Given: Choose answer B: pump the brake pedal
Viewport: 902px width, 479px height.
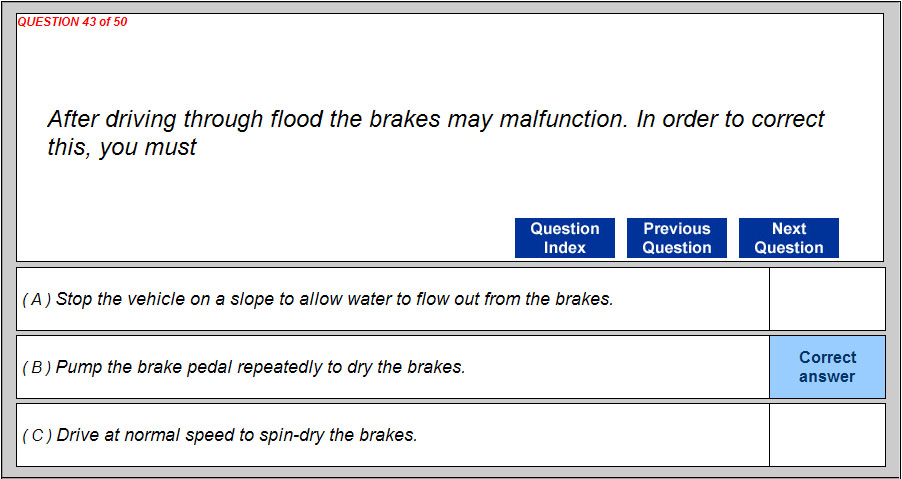Looking at the screenshot, I should (x=260, y=367).
